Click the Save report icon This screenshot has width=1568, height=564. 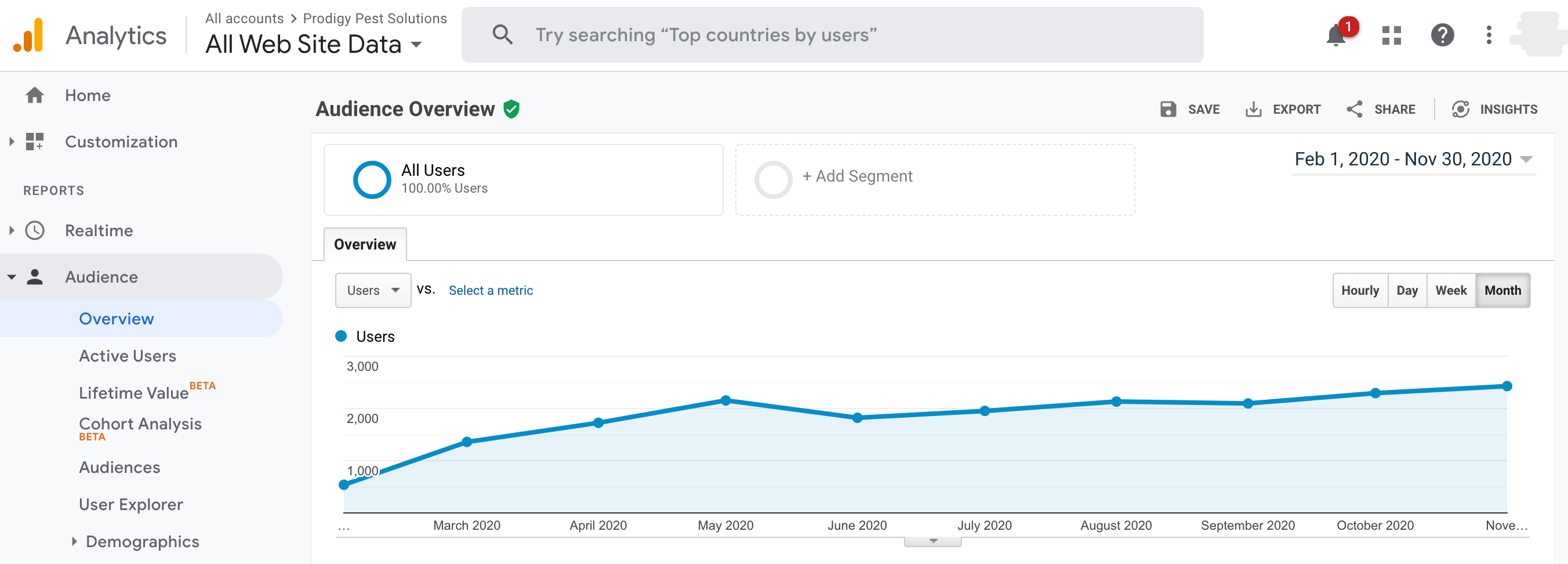(1168, 109)
